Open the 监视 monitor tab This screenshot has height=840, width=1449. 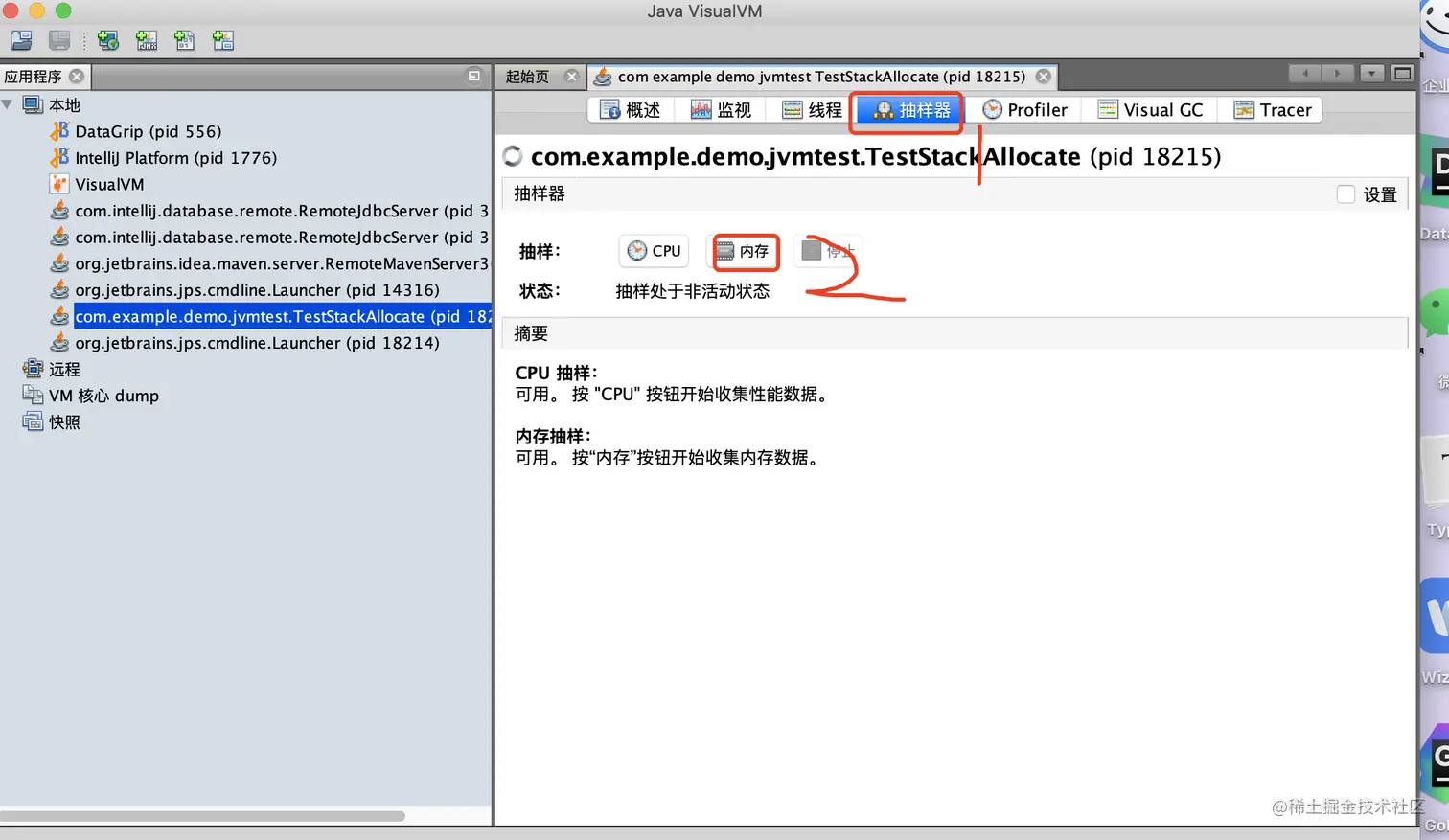(x=722, y=110)
